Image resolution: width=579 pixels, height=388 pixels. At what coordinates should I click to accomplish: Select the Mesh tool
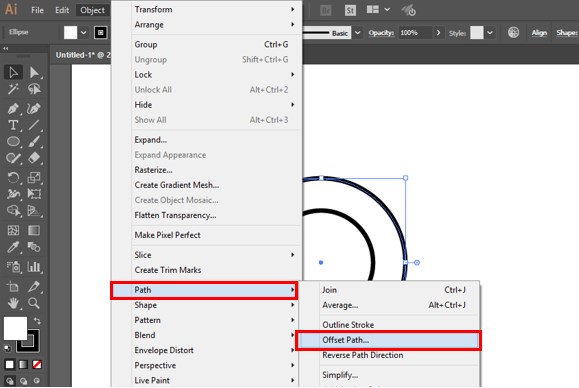[14, 230]
